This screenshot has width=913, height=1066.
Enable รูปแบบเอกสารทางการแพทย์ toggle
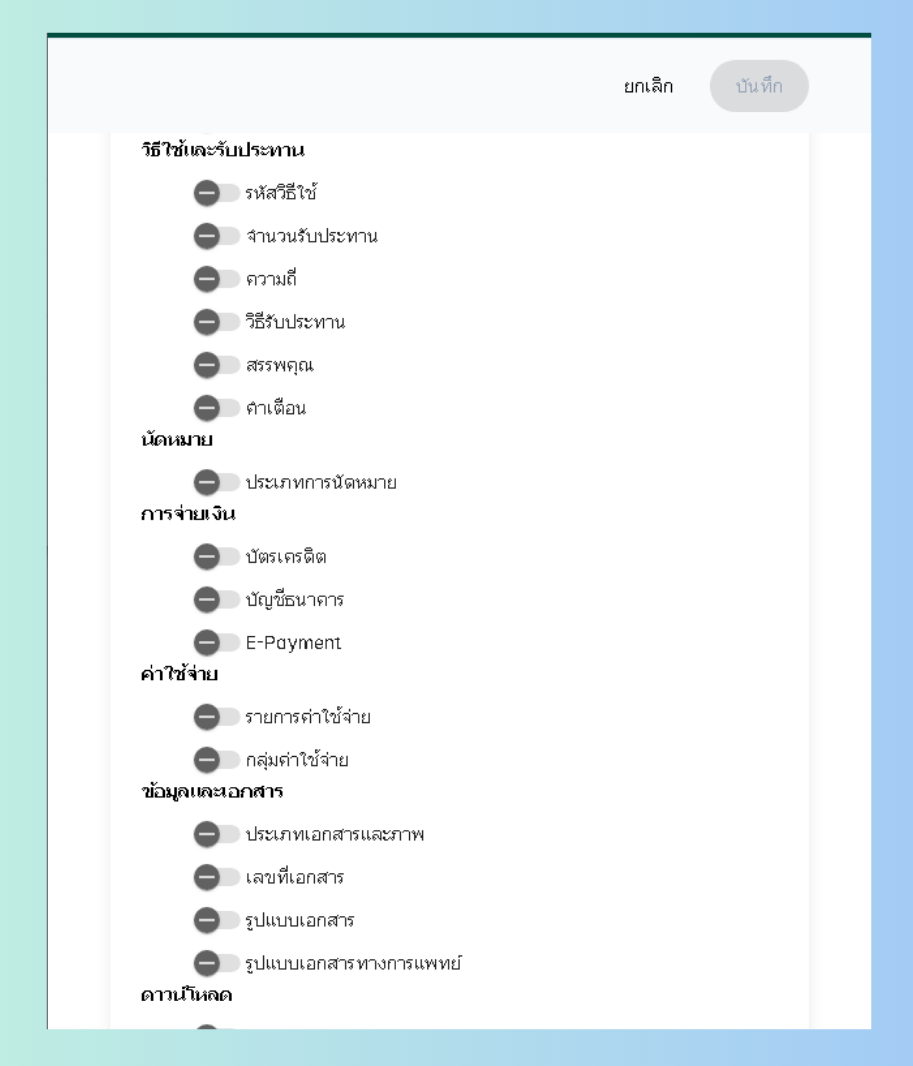click(x=217, y=963)
